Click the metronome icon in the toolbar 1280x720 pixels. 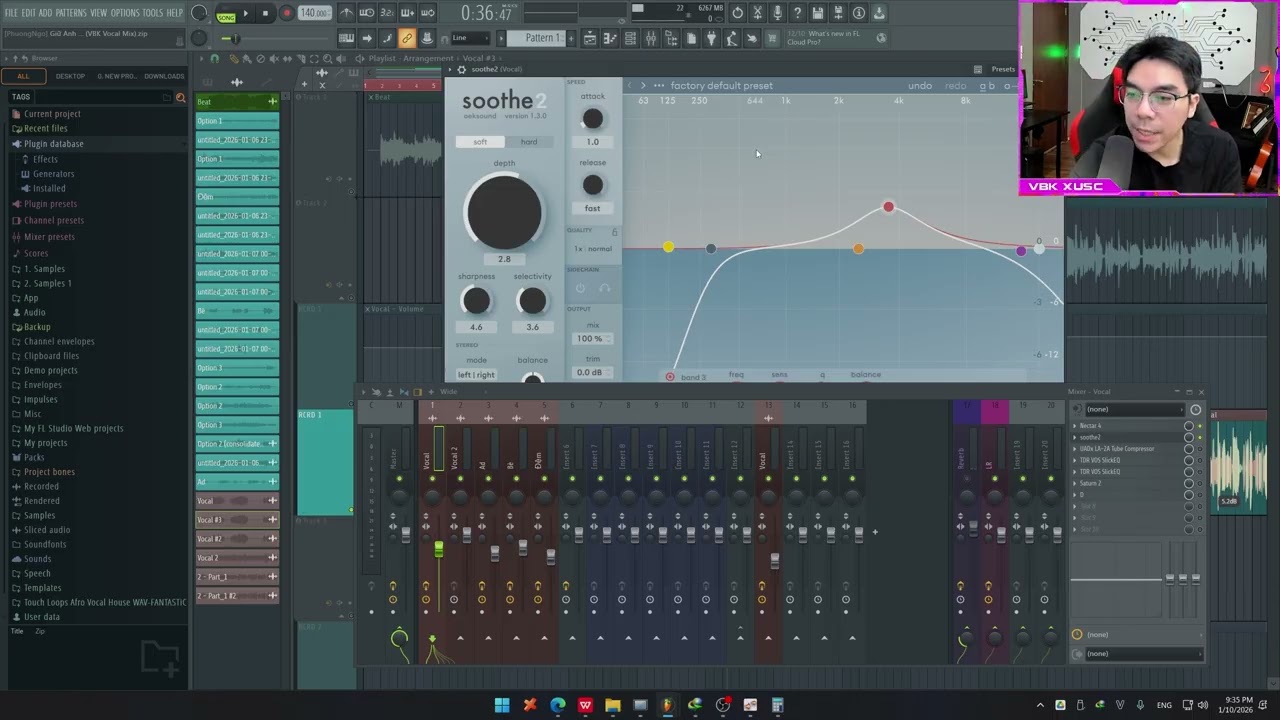[x=345, y=13]
